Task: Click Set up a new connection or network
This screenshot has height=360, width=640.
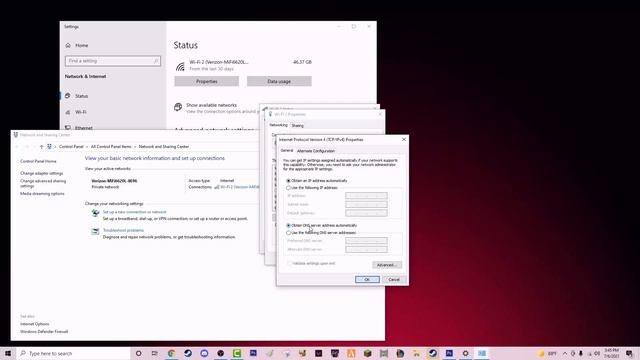Action: click(x=134, y=212)
